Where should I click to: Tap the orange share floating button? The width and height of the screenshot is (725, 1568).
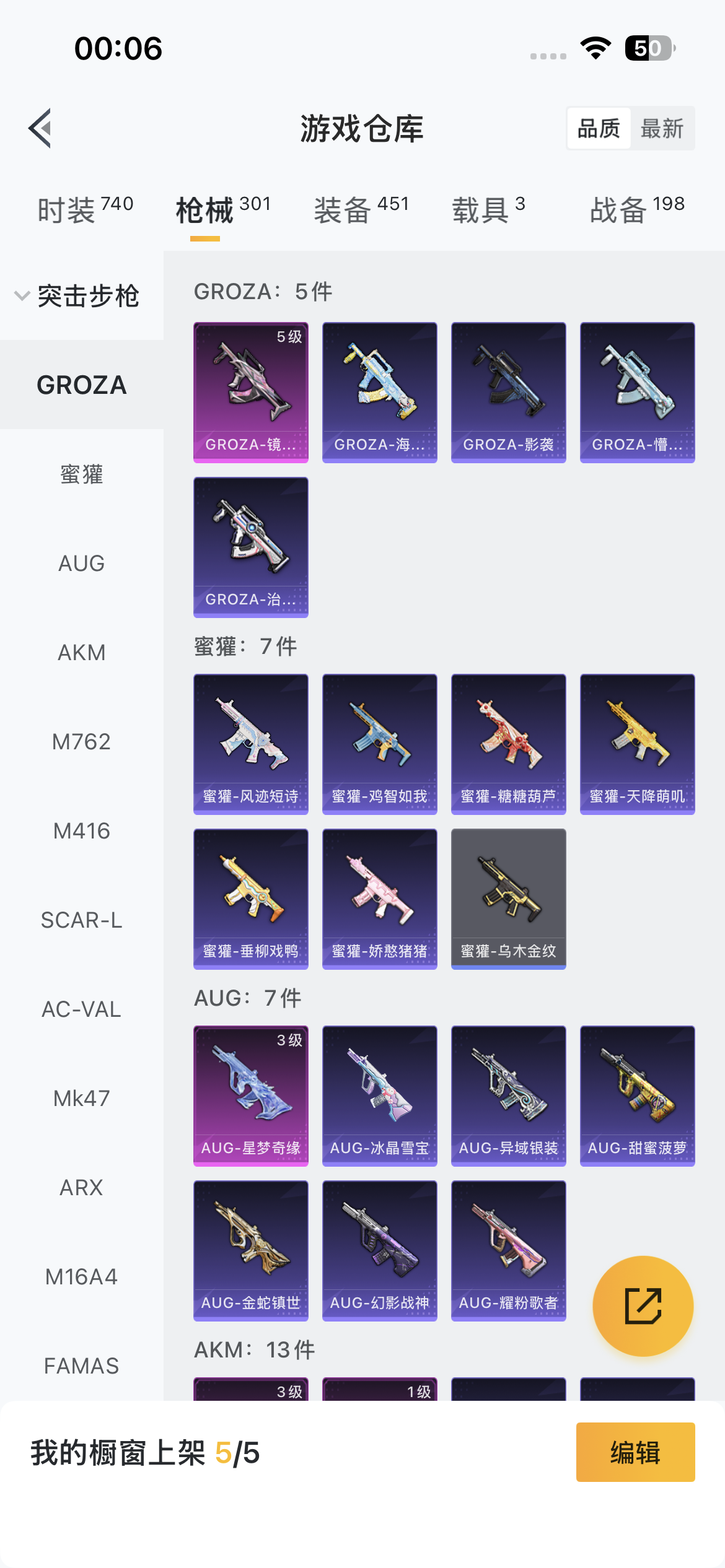click(643, 1305)
